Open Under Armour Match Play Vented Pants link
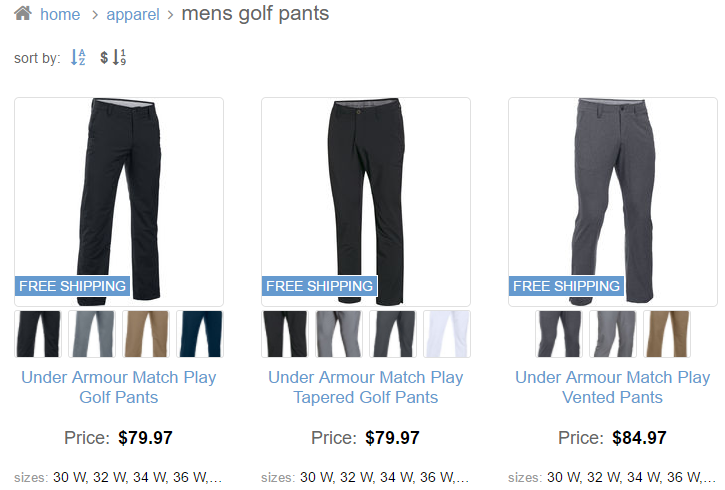Image resolution: width=725 pixels, height=490 pixels. pos(613,387)
